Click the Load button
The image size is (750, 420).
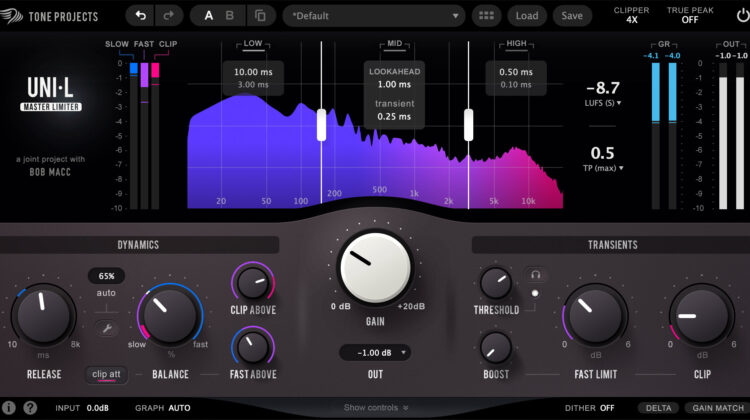click(x=527, y=16)
